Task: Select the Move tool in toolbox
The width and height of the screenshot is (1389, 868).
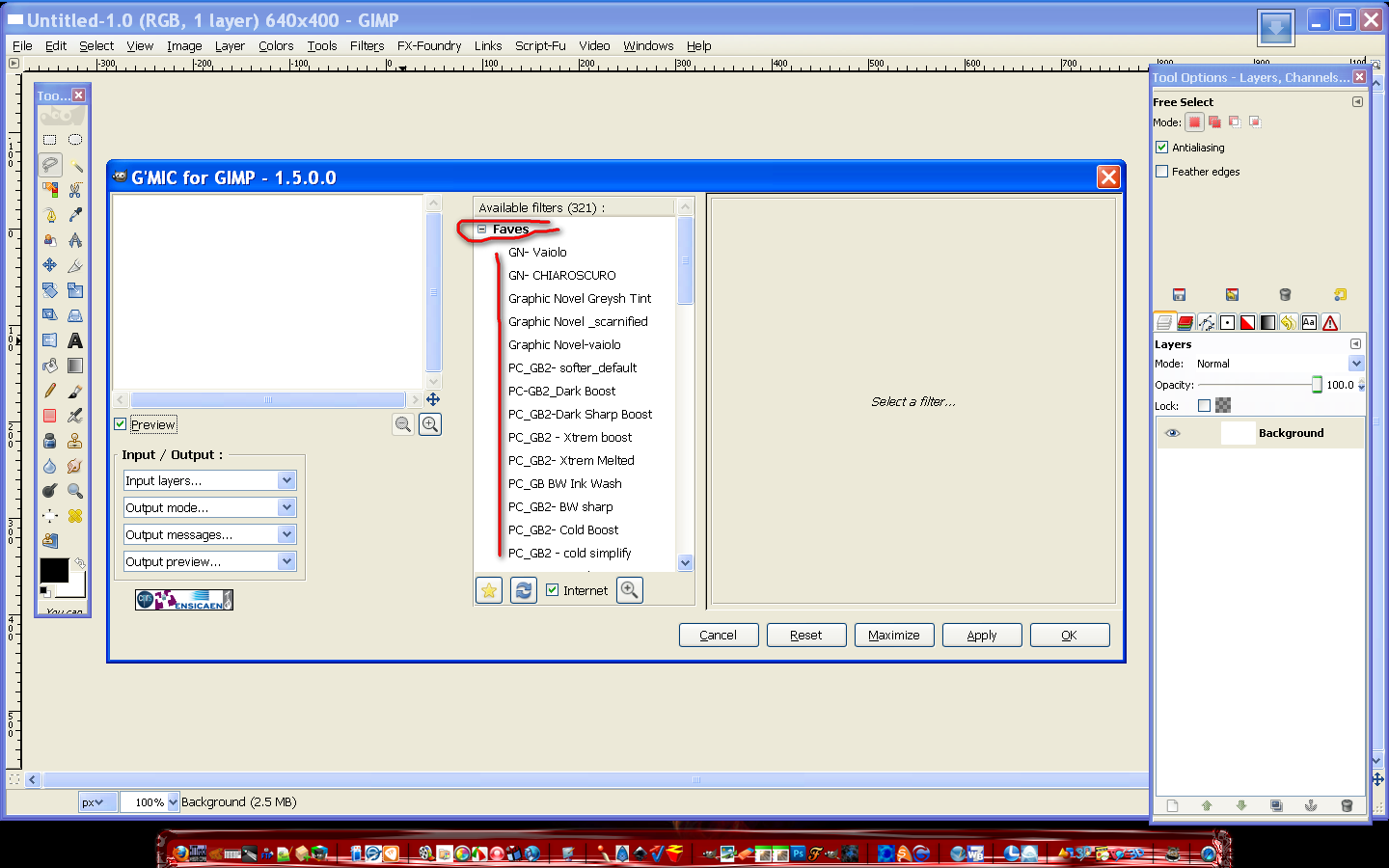Action: click(50, 265)
